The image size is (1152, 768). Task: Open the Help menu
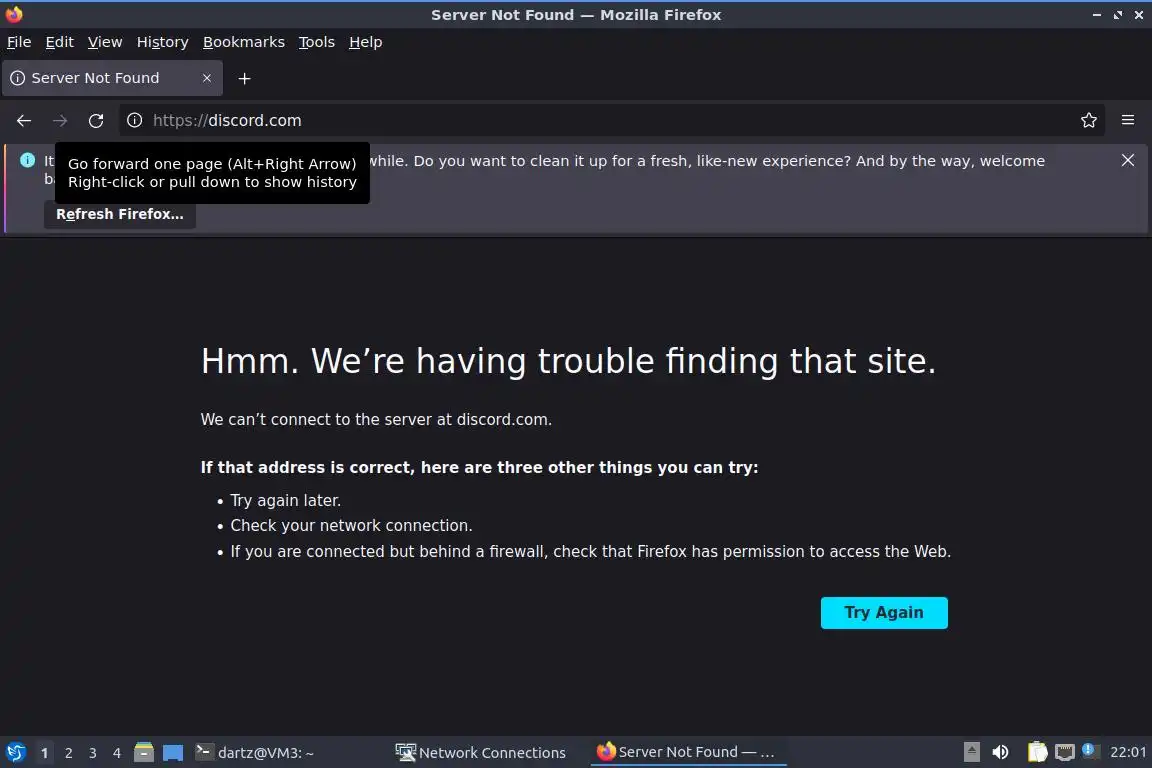(365, 42)
